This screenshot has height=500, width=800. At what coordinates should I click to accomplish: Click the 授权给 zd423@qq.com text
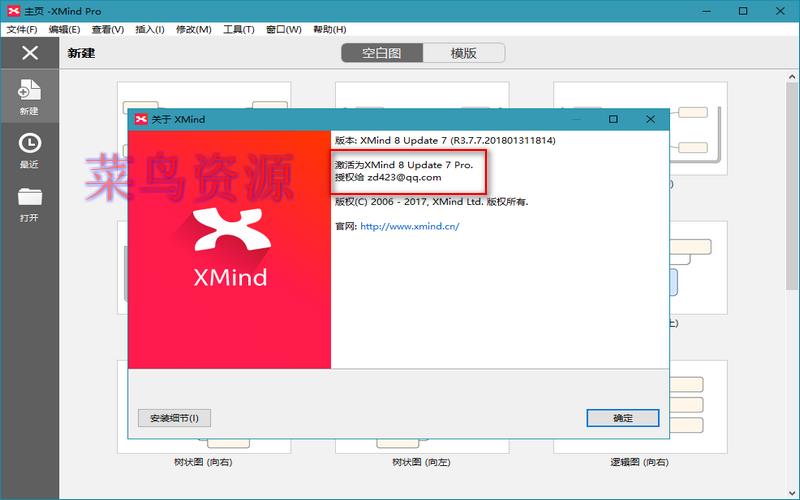point(388,178)
